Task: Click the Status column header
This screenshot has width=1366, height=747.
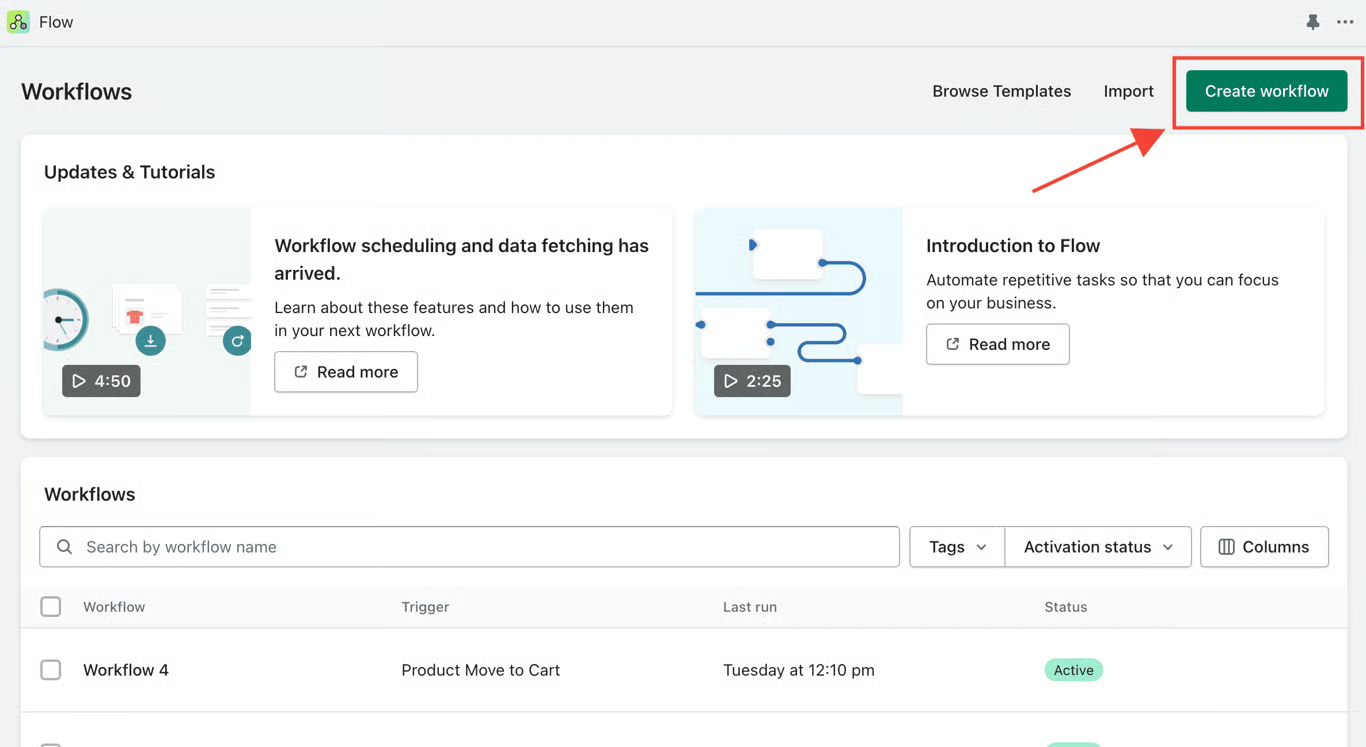Action: (1065, 607)
